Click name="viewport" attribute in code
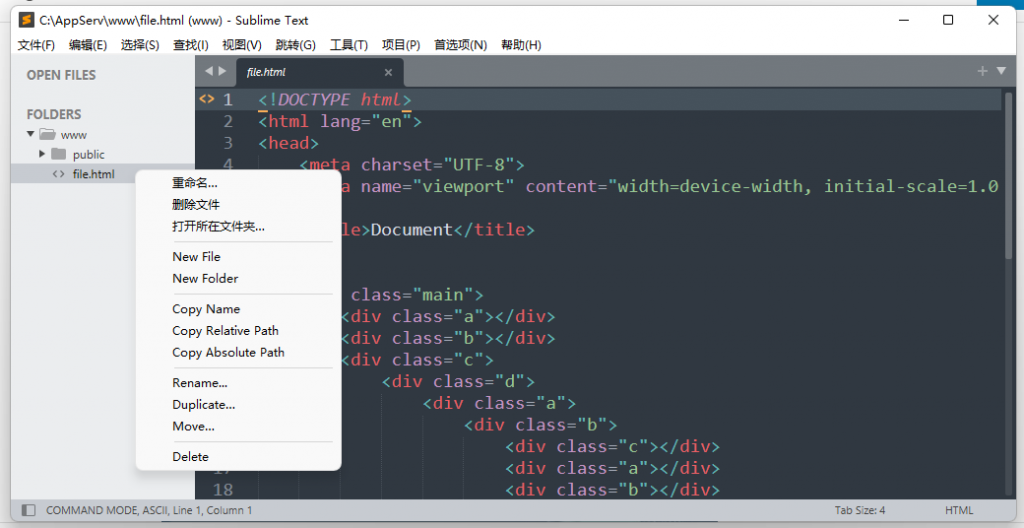The image size is (1024, 528). point(438,186)
